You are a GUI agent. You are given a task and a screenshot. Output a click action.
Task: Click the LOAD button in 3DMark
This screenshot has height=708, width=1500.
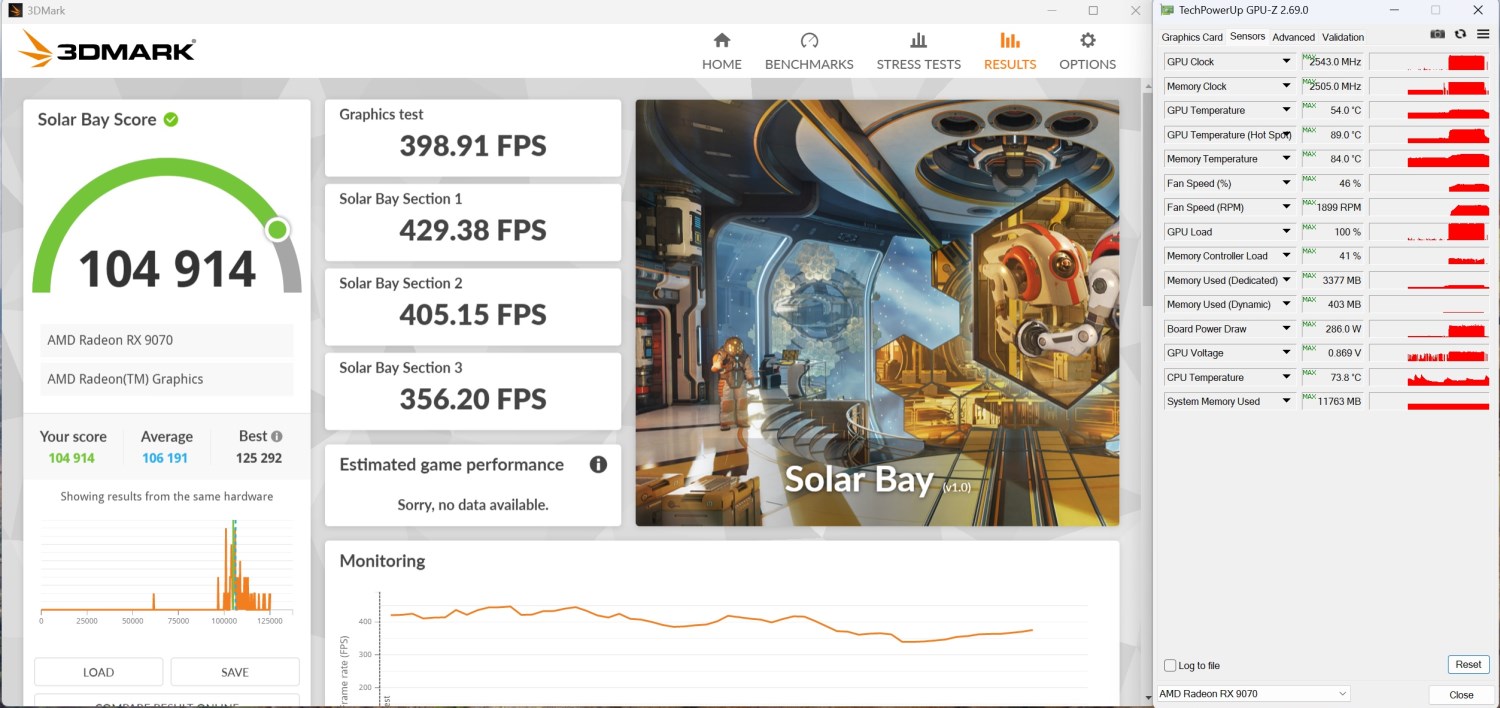(x=98, y=672)
